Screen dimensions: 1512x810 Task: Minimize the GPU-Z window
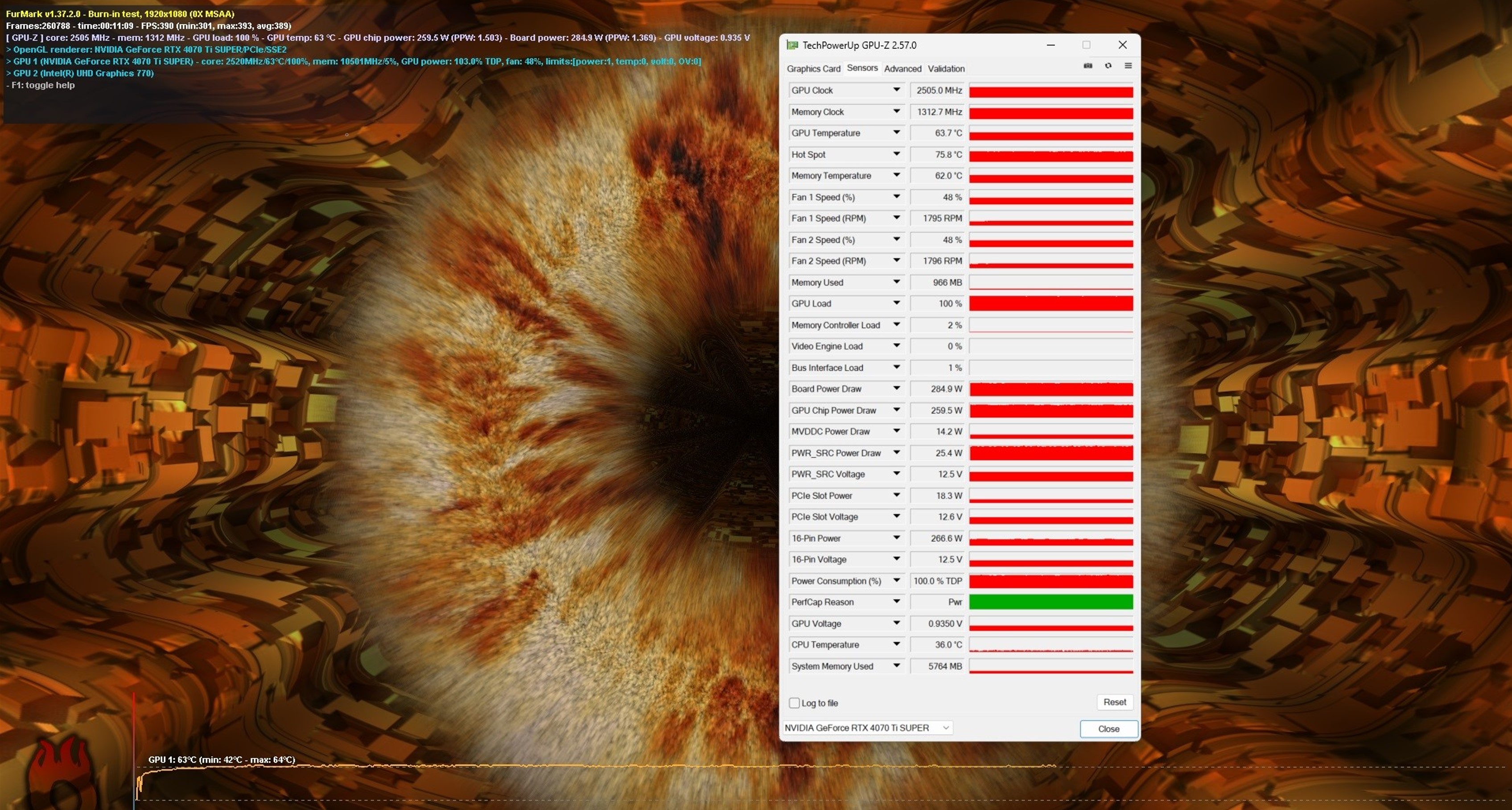(1051, 45)
